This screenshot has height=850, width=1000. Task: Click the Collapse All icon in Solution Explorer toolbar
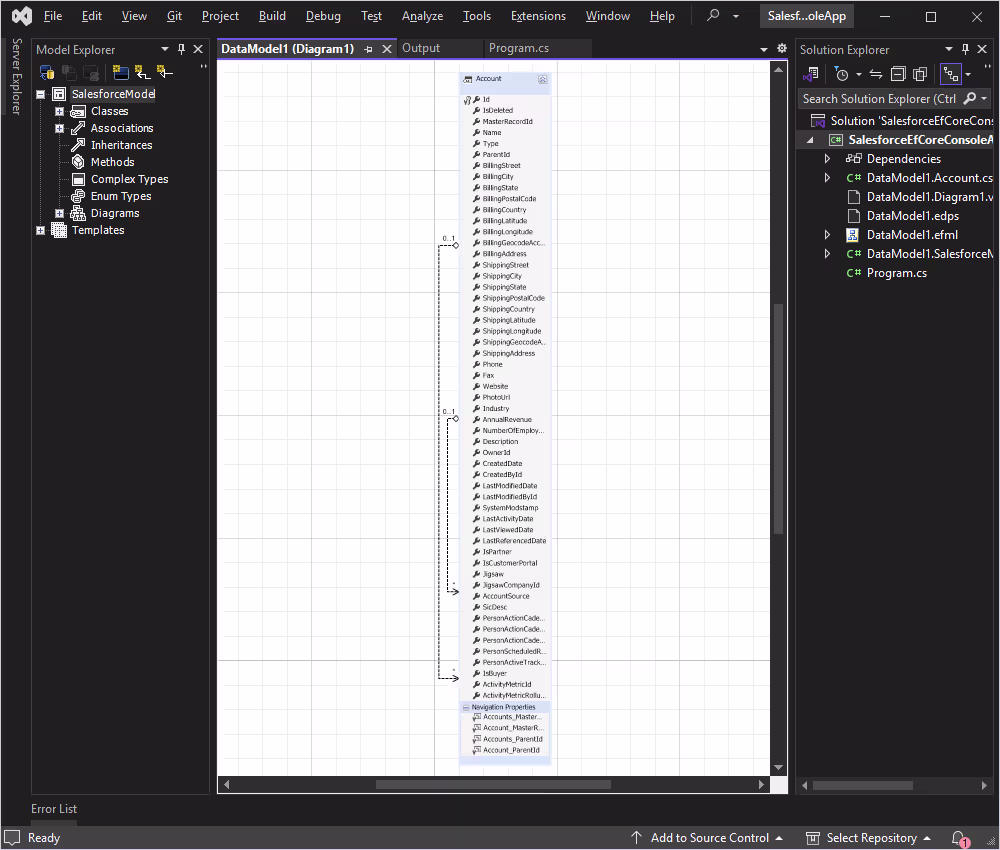897,74
